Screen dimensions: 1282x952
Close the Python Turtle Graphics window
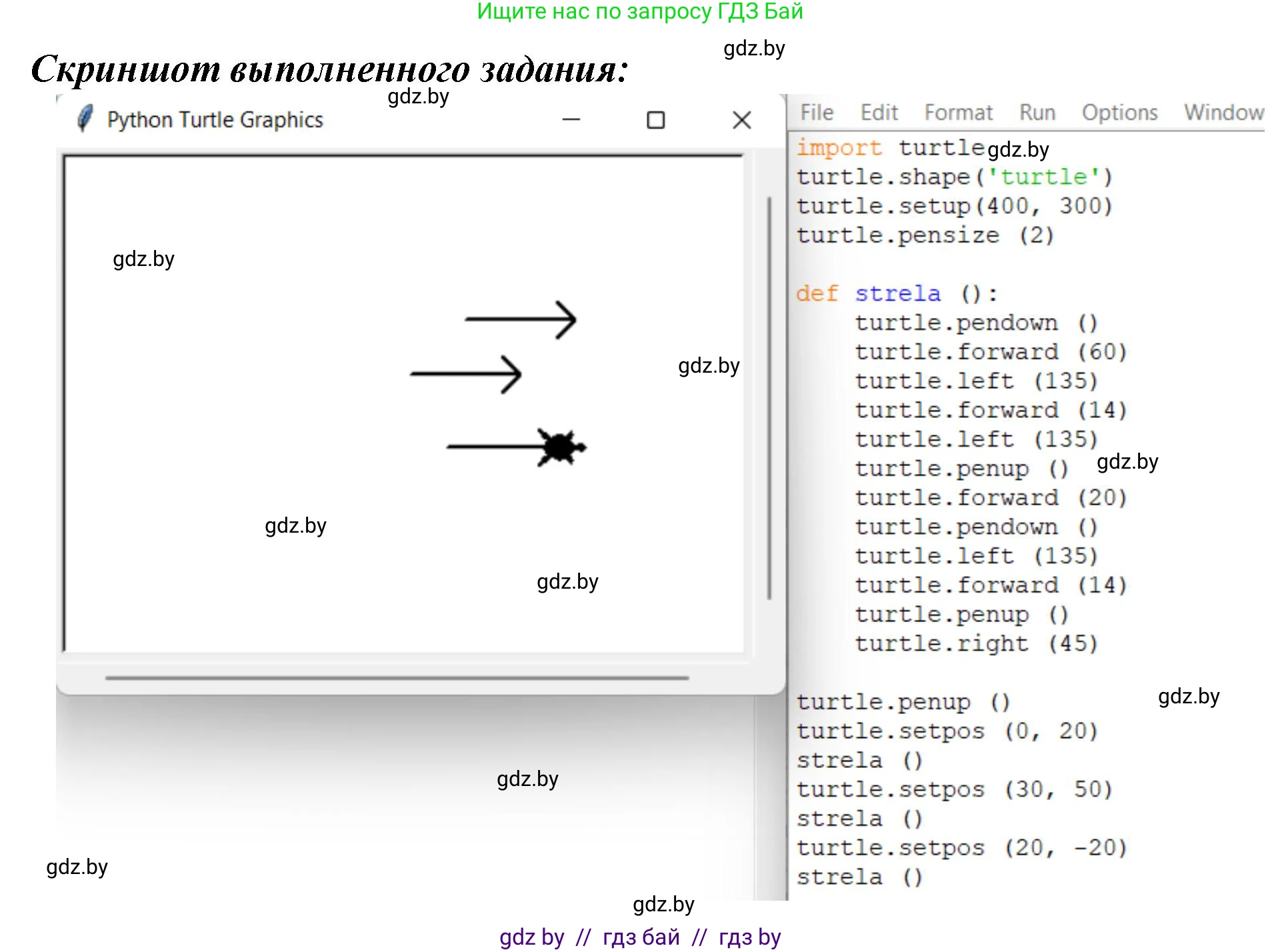[741, 120]
